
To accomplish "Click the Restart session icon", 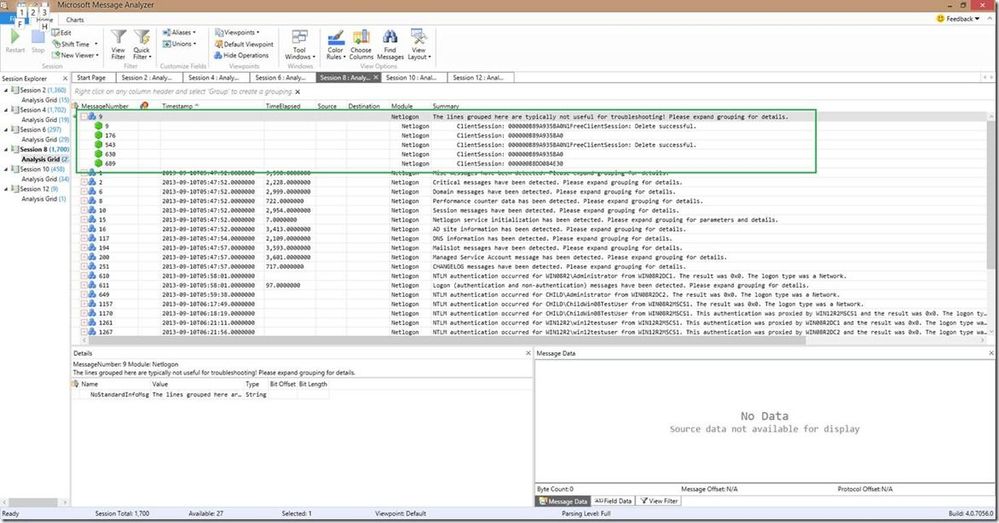I will point(15,37).
